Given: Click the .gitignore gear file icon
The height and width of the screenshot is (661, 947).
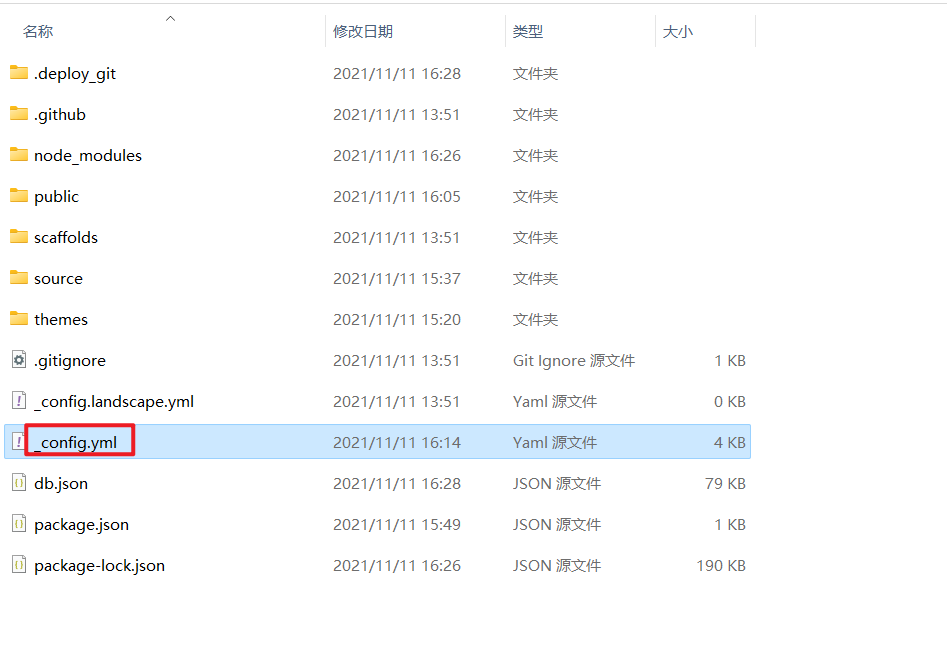Looking at the screenshot, I should (x=19, y=360).
